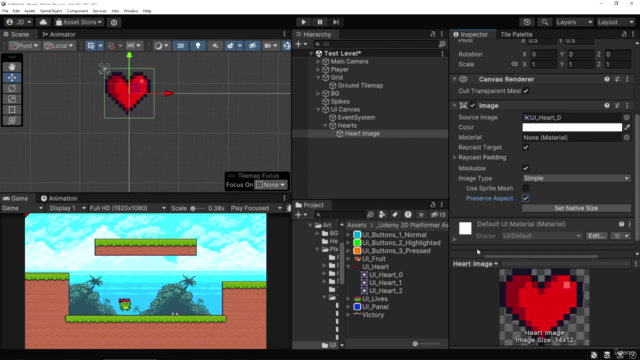The height and width of the screenshot is (360, 640).
Task: Click the Set Native Size button
Action: (x=576, y=208)
